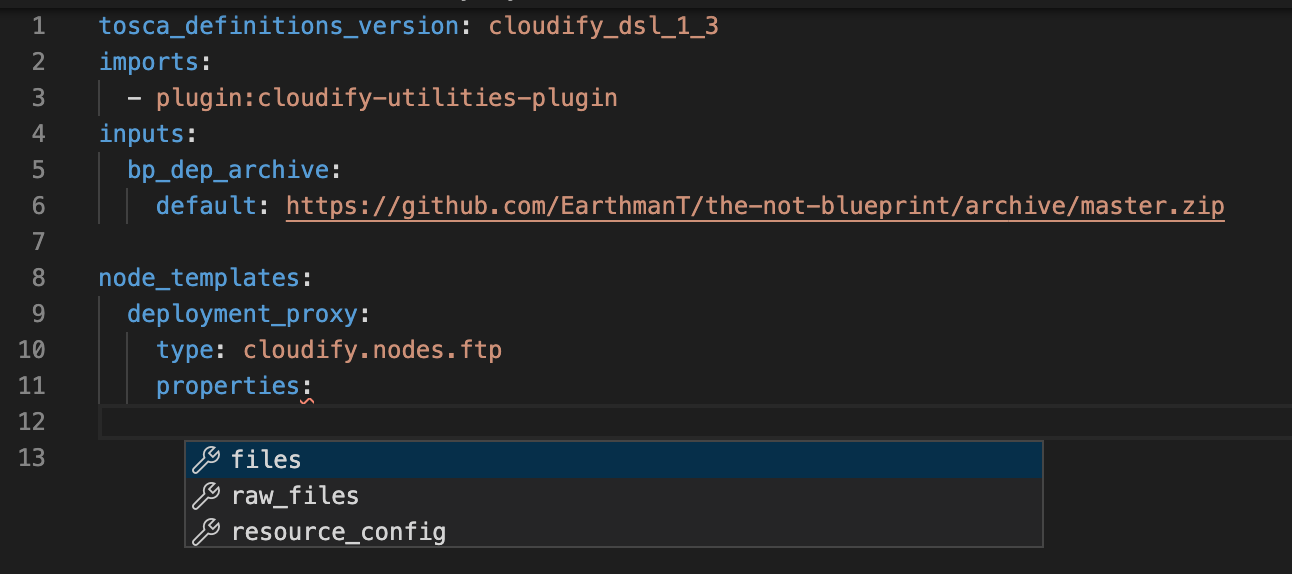Select the 'files' autocomplete suggestion

point(614,459)
